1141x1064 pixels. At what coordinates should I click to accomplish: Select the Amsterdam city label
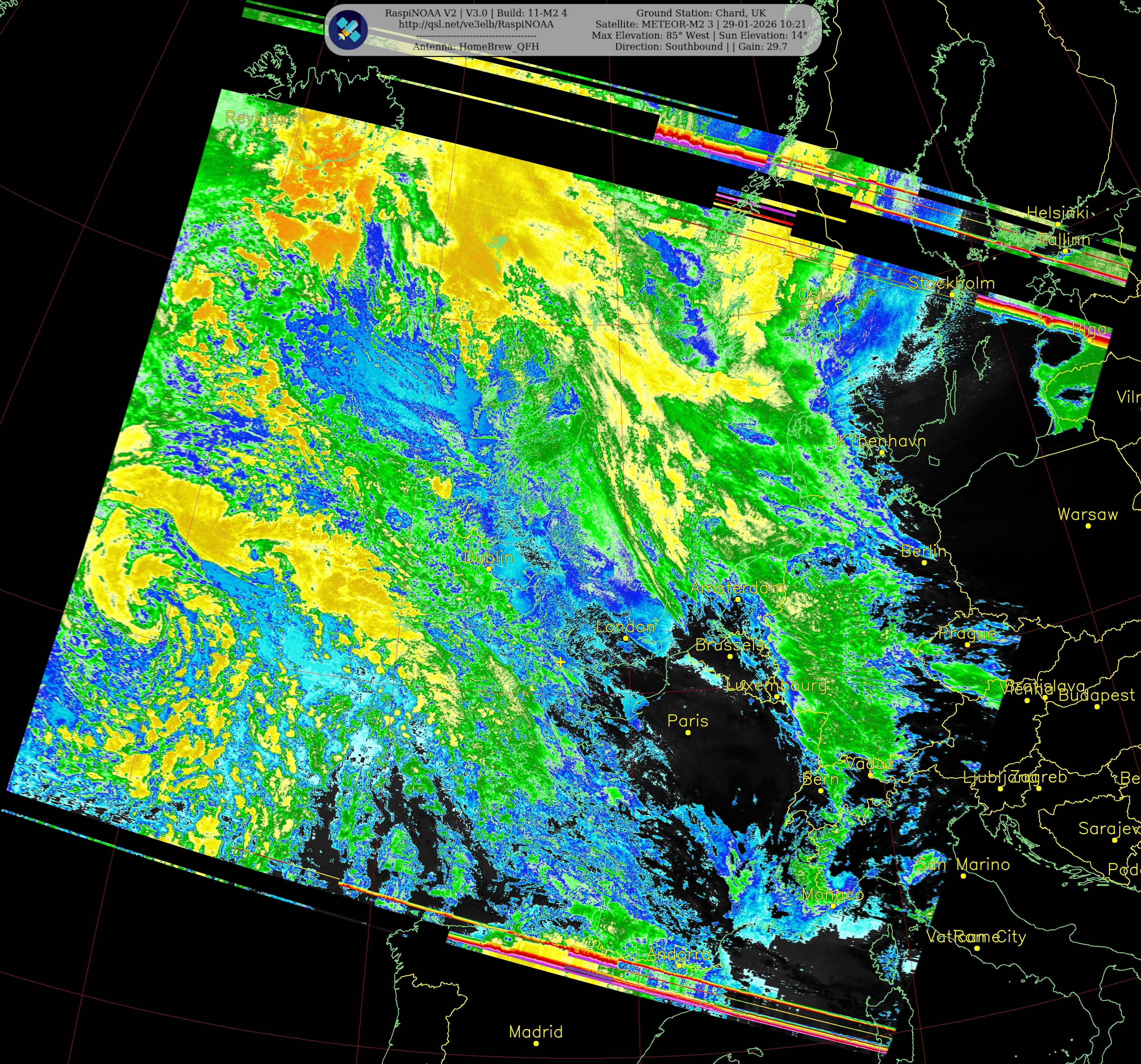tap(738, 588)
